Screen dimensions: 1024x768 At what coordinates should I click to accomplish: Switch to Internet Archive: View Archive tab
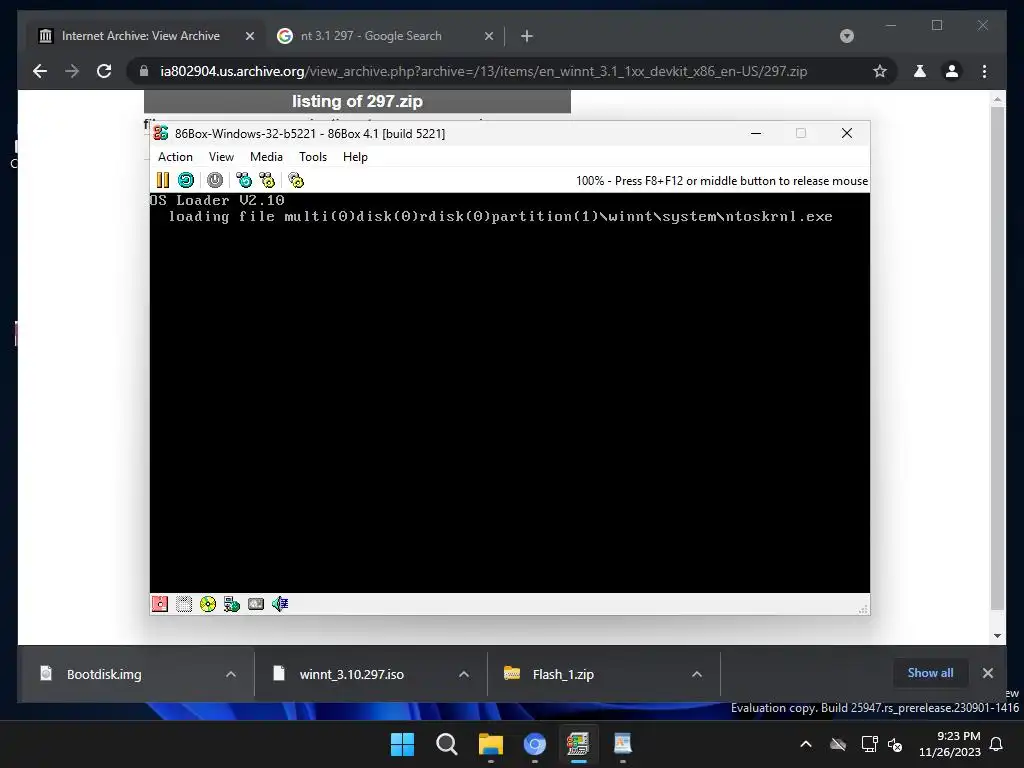(x=145, y=36)
